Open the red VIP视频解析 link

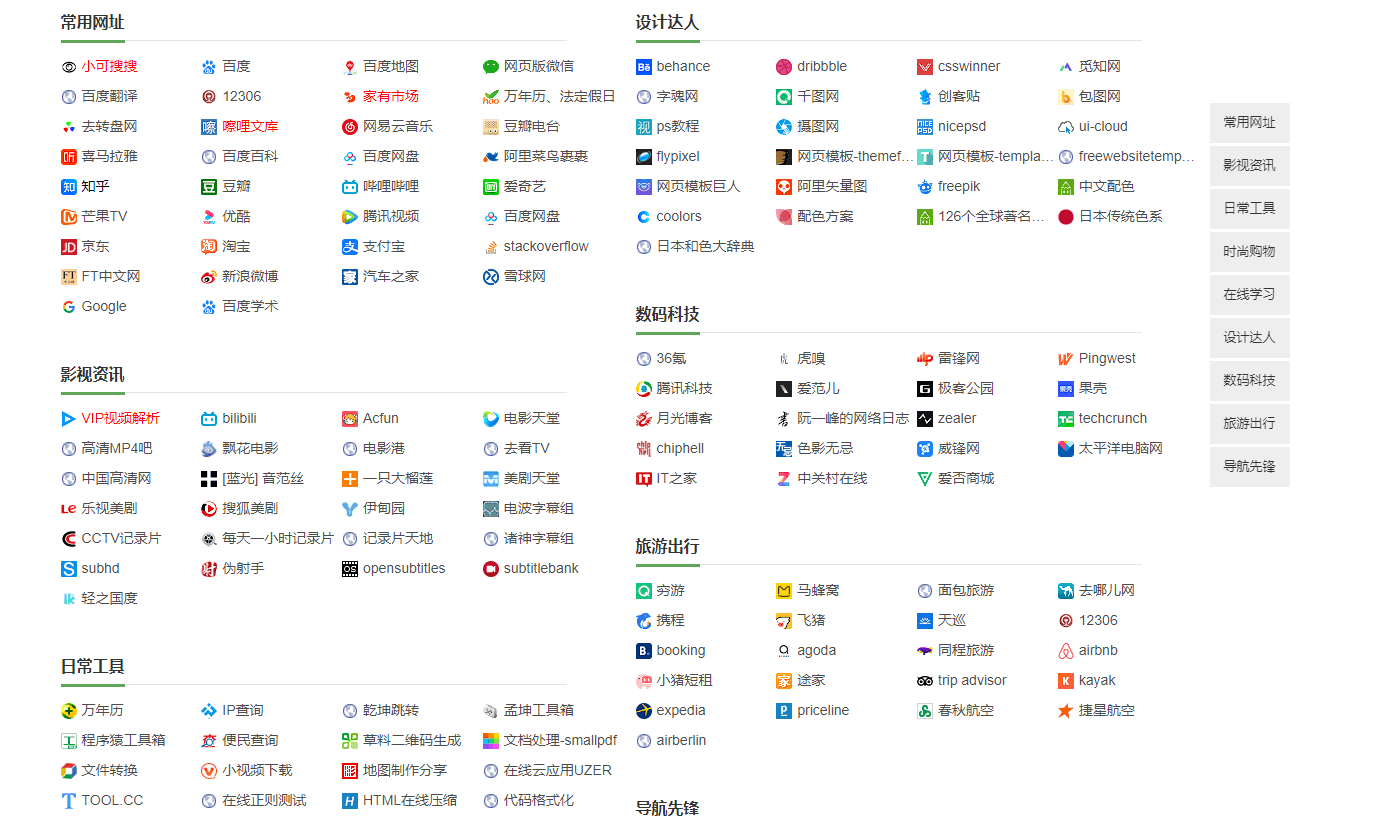[x=121, y=419]
